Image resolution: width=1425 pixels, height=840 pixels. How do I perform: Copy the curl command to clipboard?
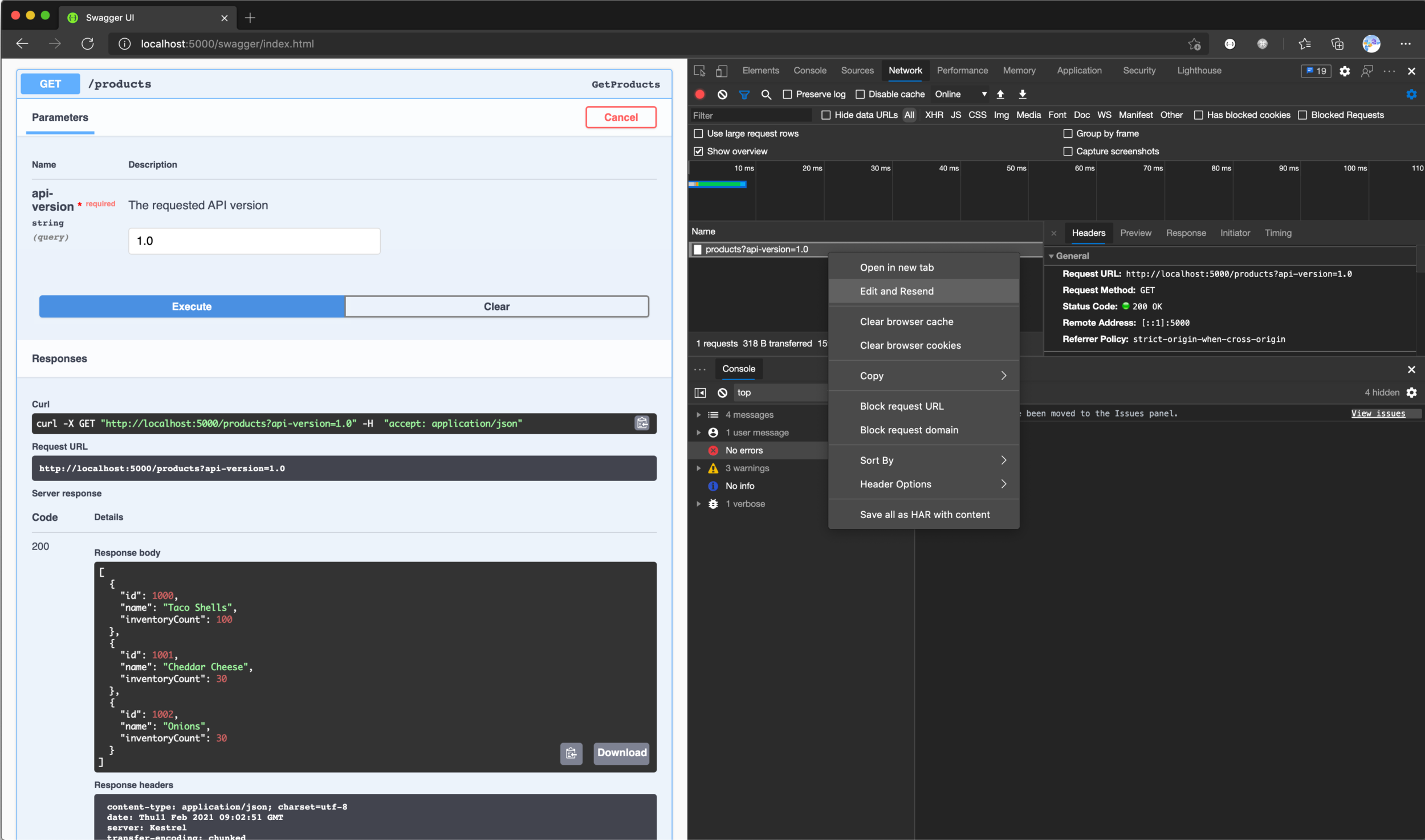[642, 423]
